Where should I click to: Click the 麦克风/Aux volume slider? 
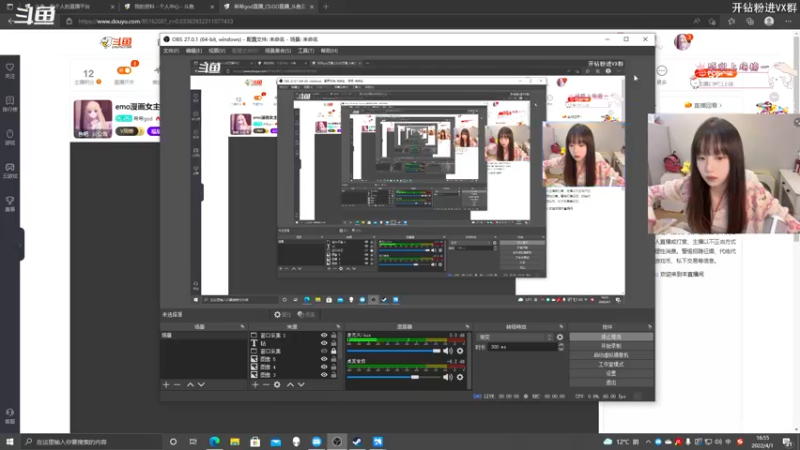[x=393, y=351]
